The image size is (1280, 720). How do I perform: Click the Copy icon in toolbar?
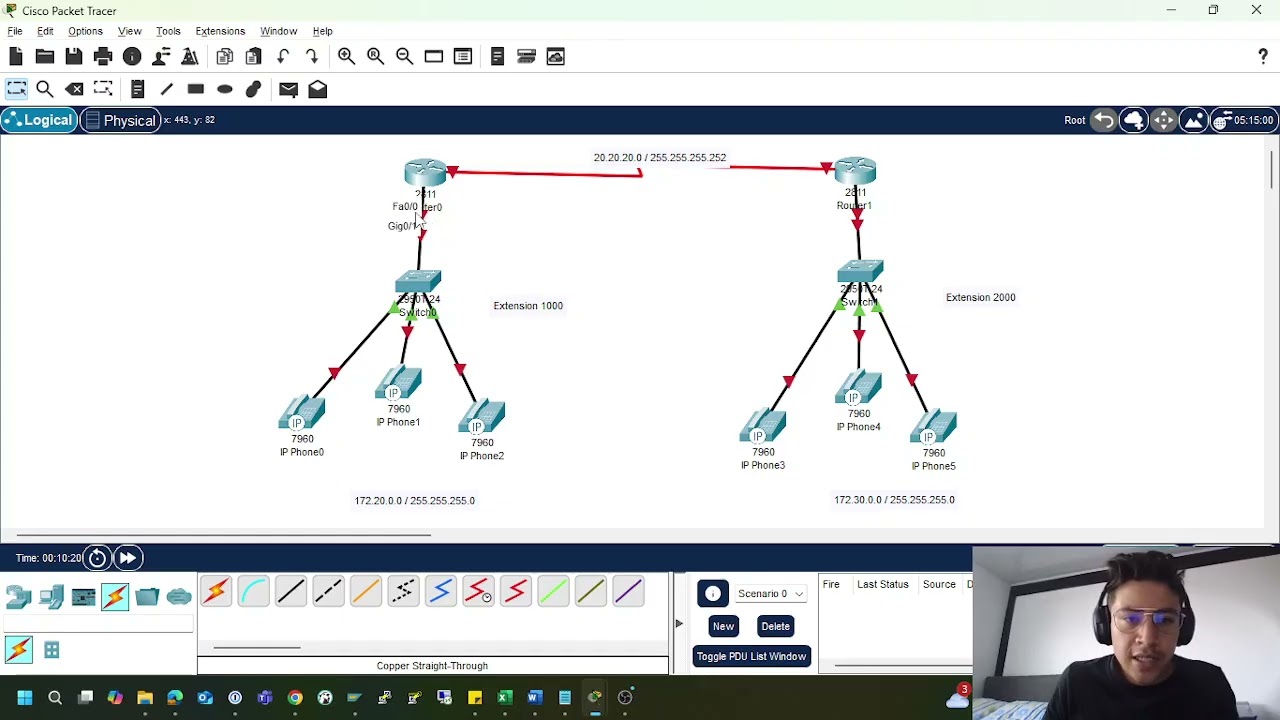pyautogui.click(x=225, y=57)
